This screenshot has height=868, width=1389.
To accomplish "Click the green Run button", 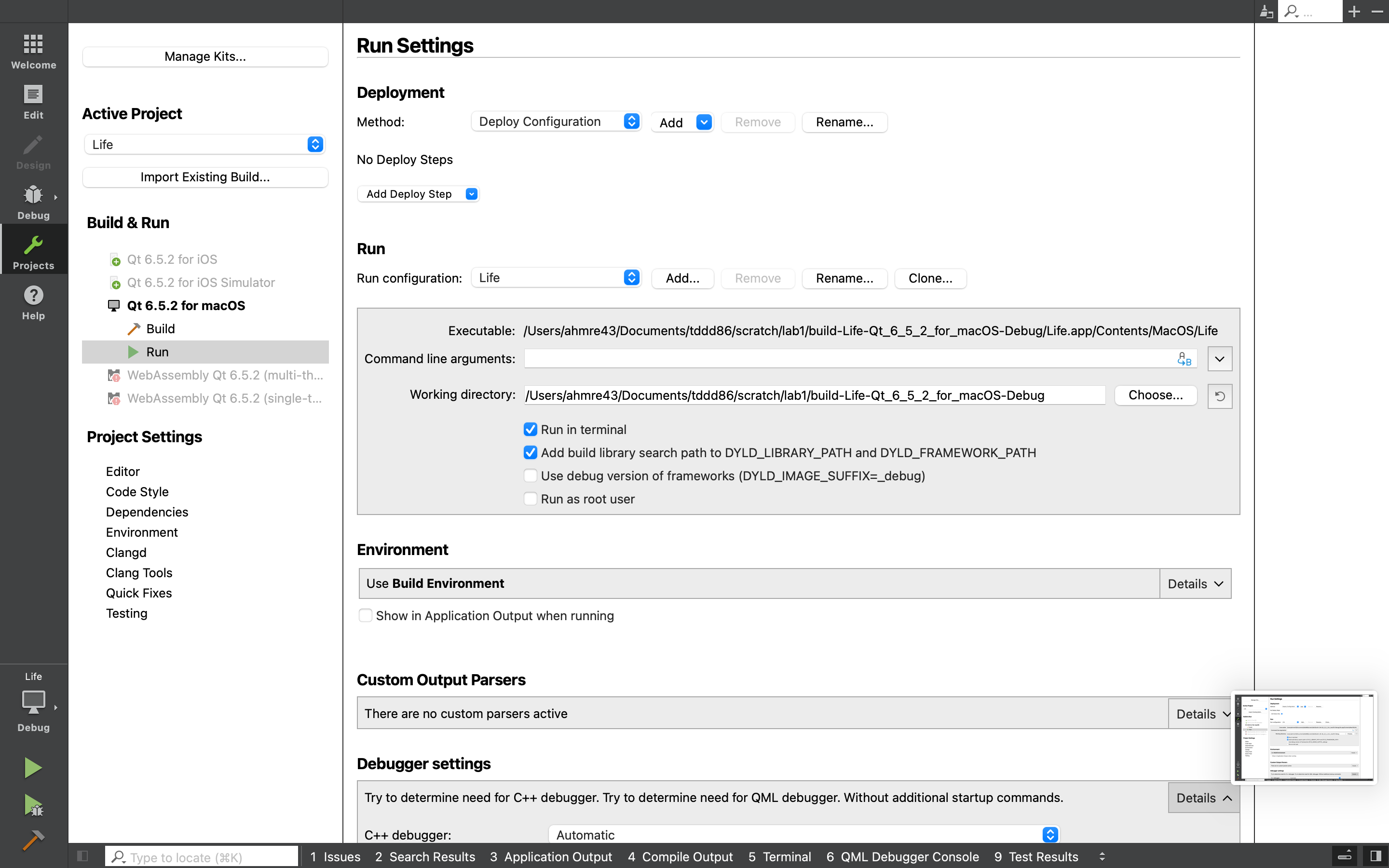I will click(x=33, y=768).
